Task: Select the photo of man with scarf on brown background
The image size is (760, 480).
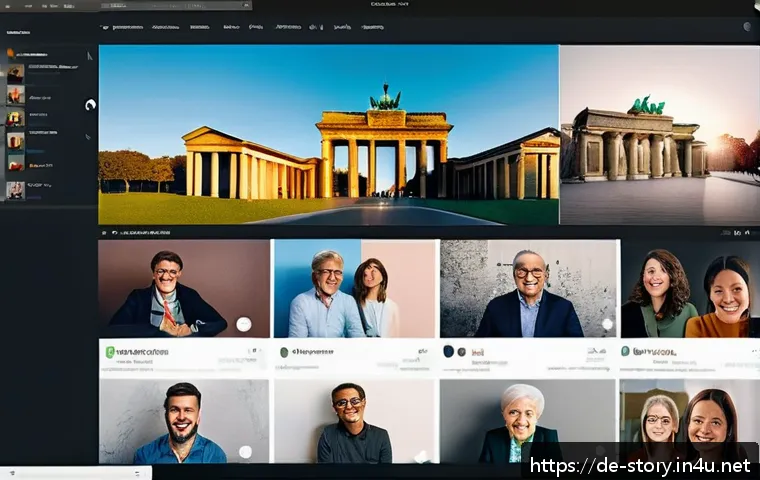Action: point(184,288)
